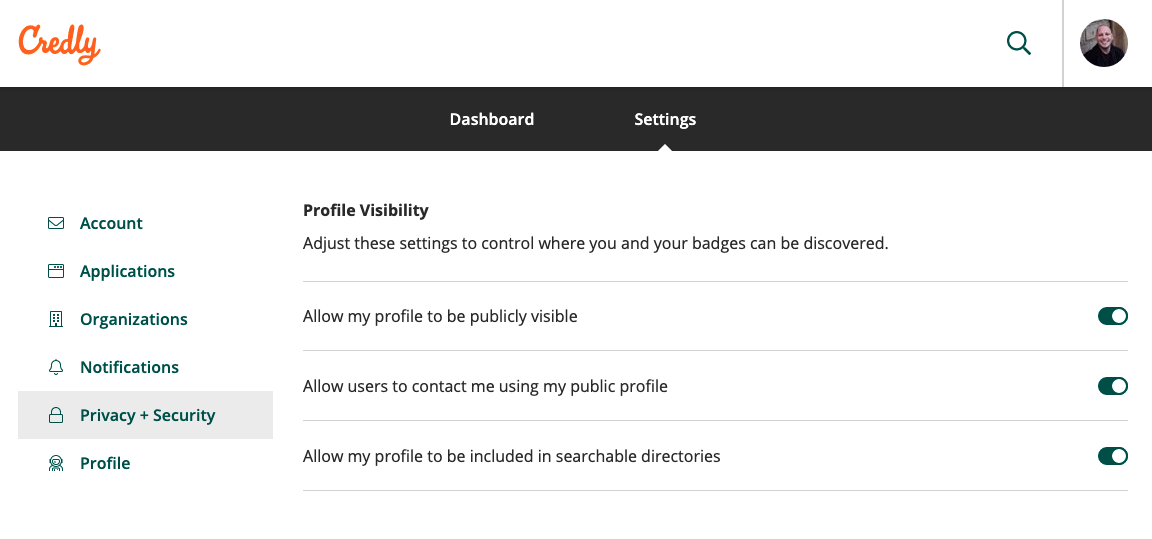
Task: Go to Applications settings
Action: point(127,271)
